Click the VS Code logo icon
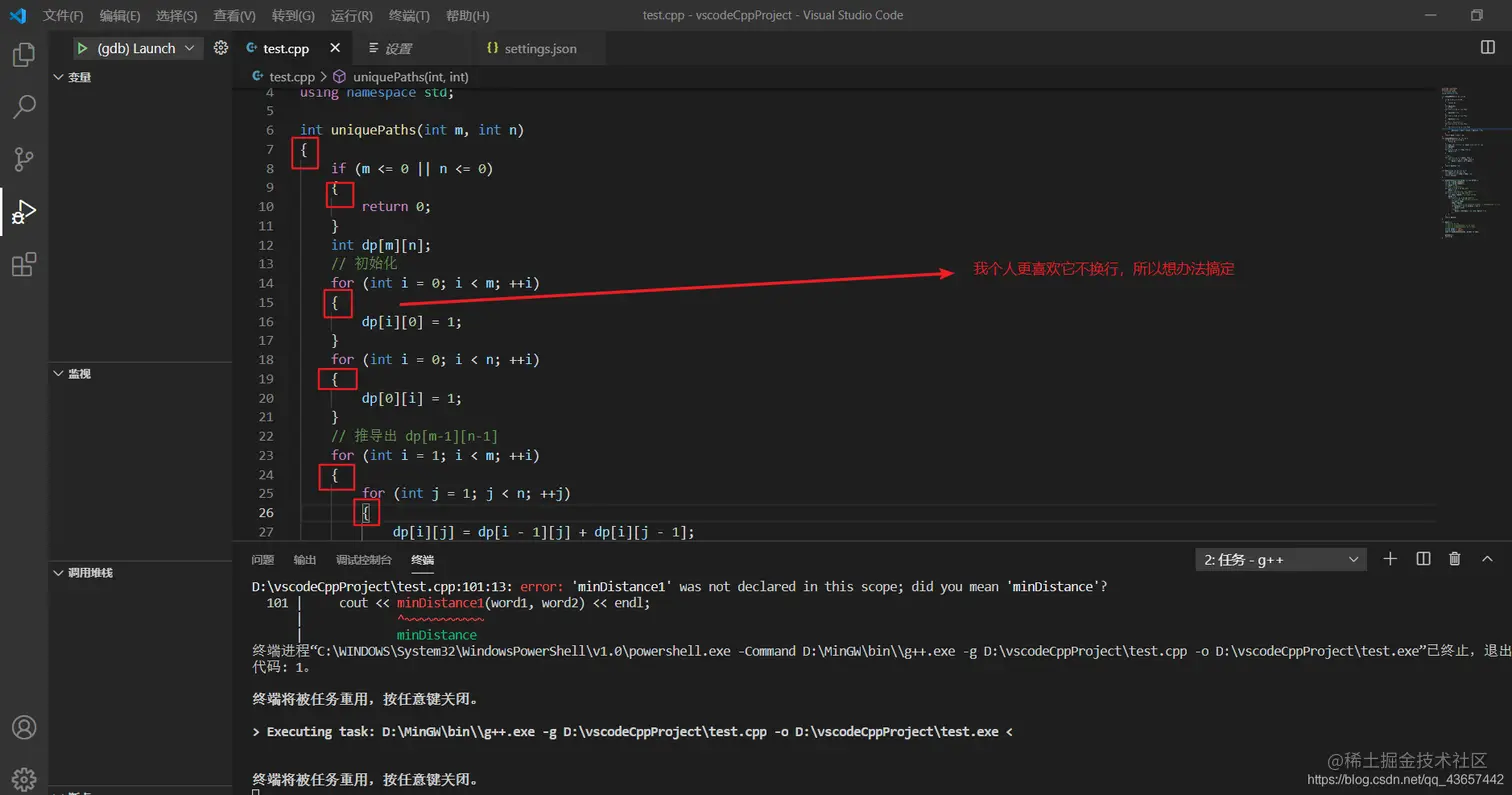The width and height of the screenshot is (1512, 795). coord(17,15)
